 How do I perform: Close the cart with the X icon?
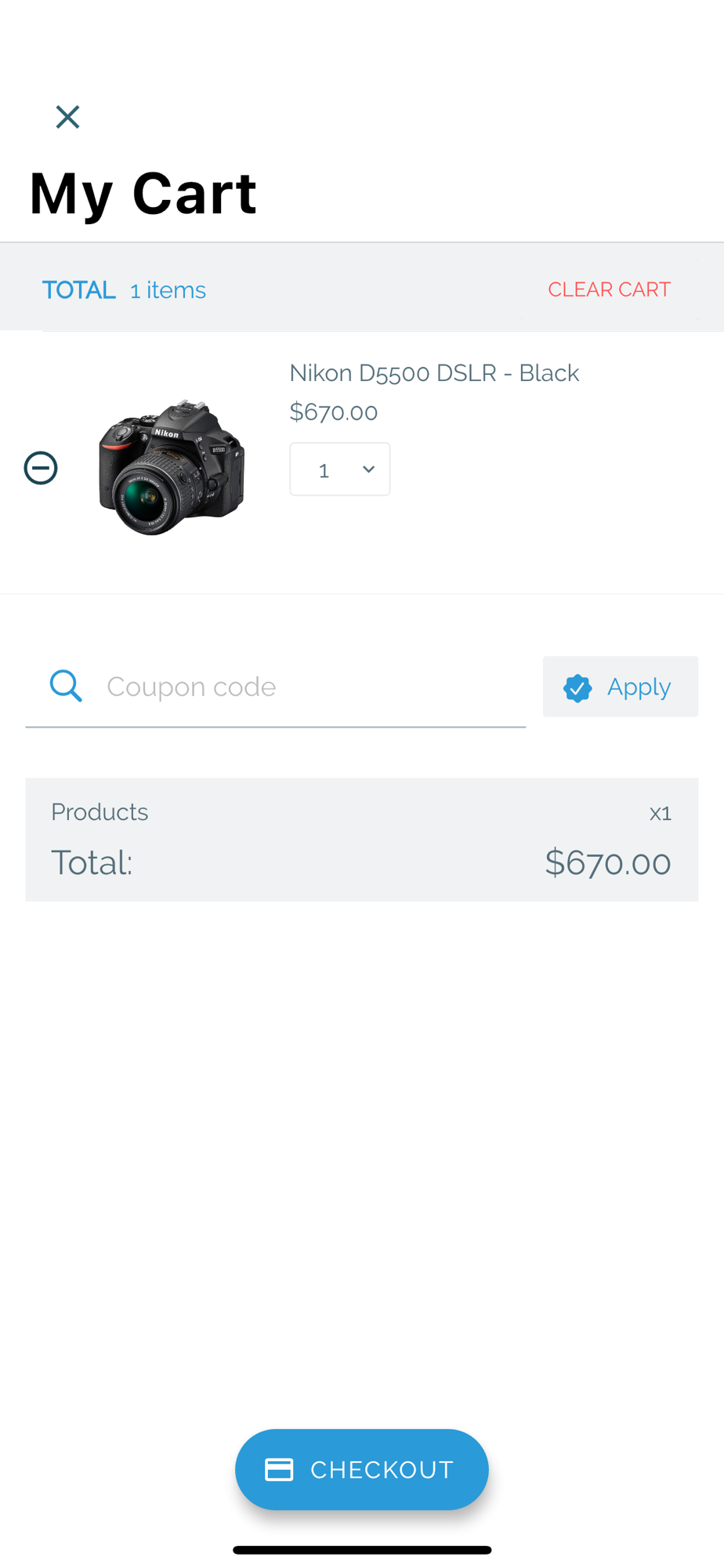tap(67, 117)
